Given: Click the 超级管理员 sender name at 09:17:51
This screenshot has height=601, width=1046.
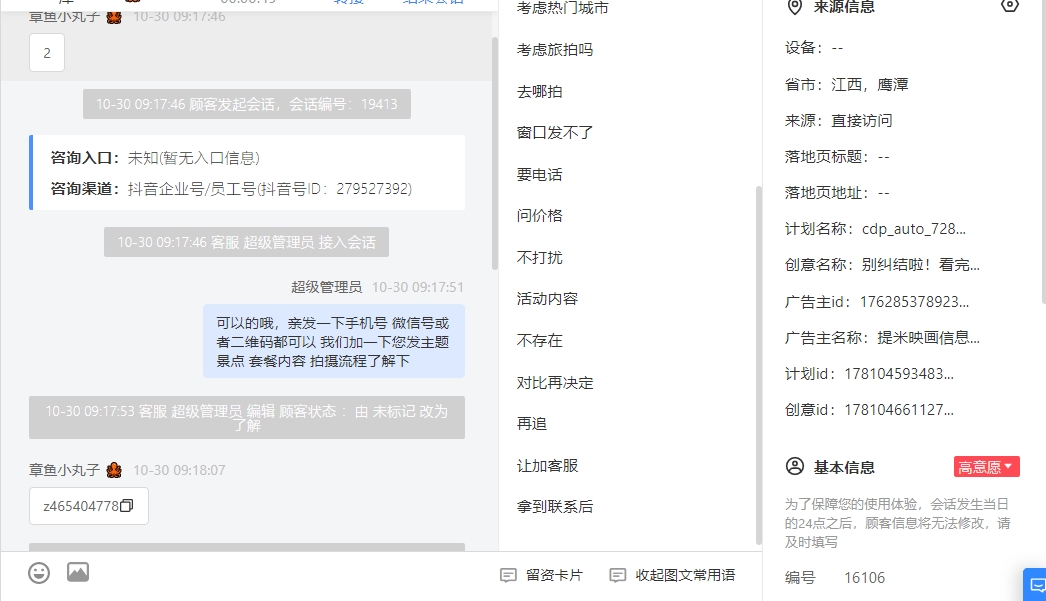Looking at the screenshot, I should coord(326,287).
